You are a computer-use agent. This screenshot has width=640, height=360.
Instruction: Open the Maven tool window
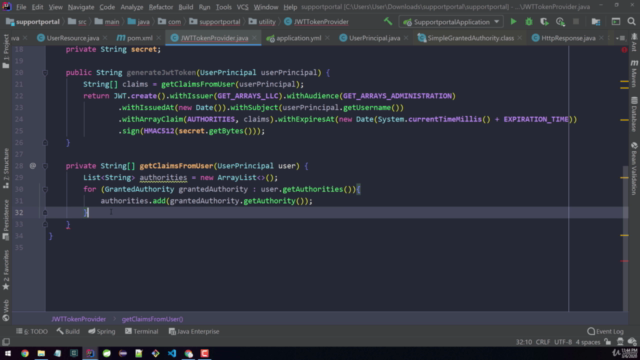pyautogui.click(x=634, y=73)
